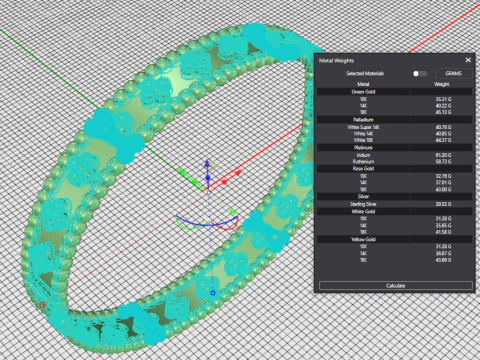Screen dimensions: 480x360
Task: Click the Ruthenium row label
Action: tap(363, 162)
